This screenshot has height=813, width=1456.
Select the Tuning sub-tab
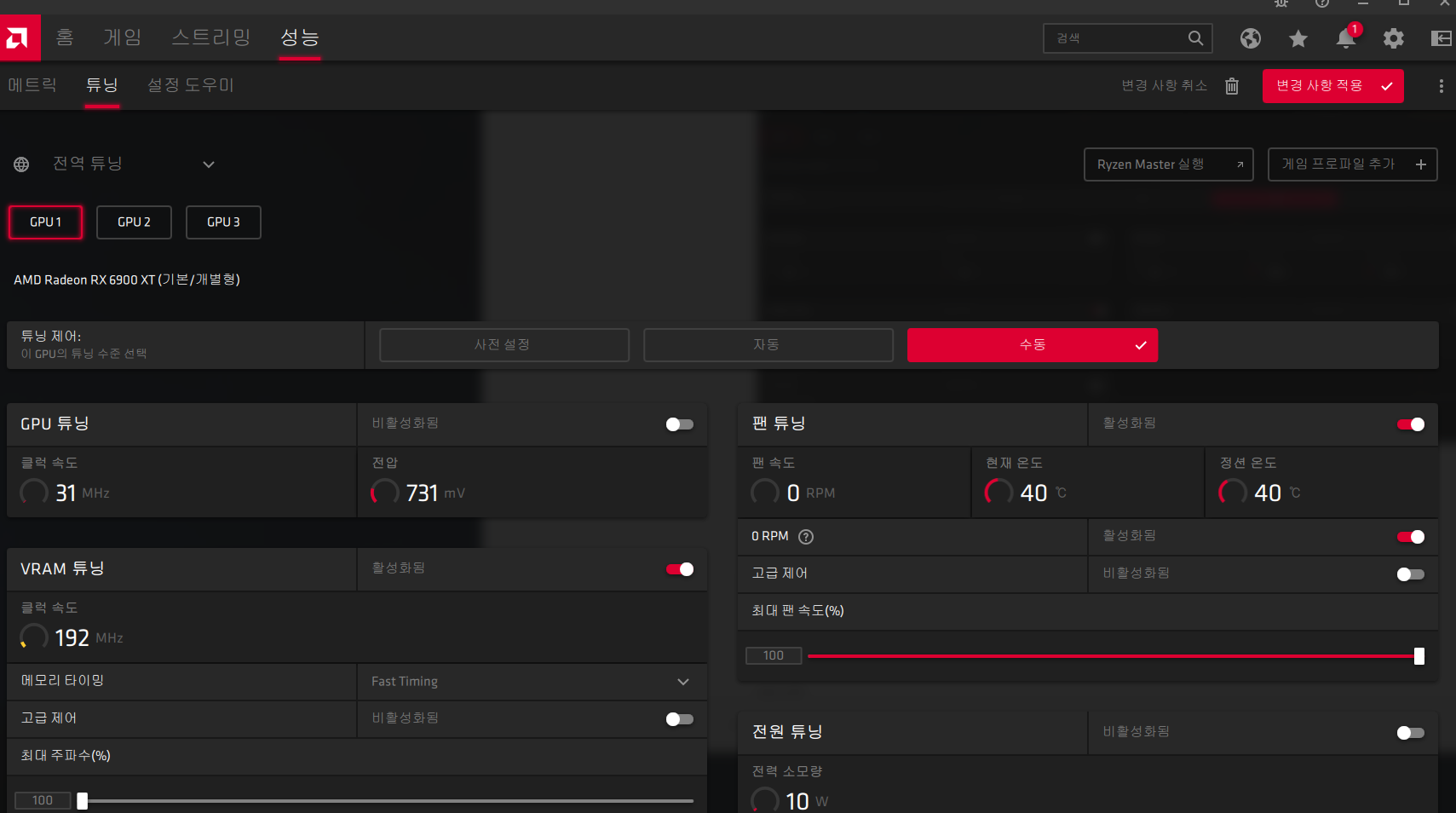(x=102, y=85)
